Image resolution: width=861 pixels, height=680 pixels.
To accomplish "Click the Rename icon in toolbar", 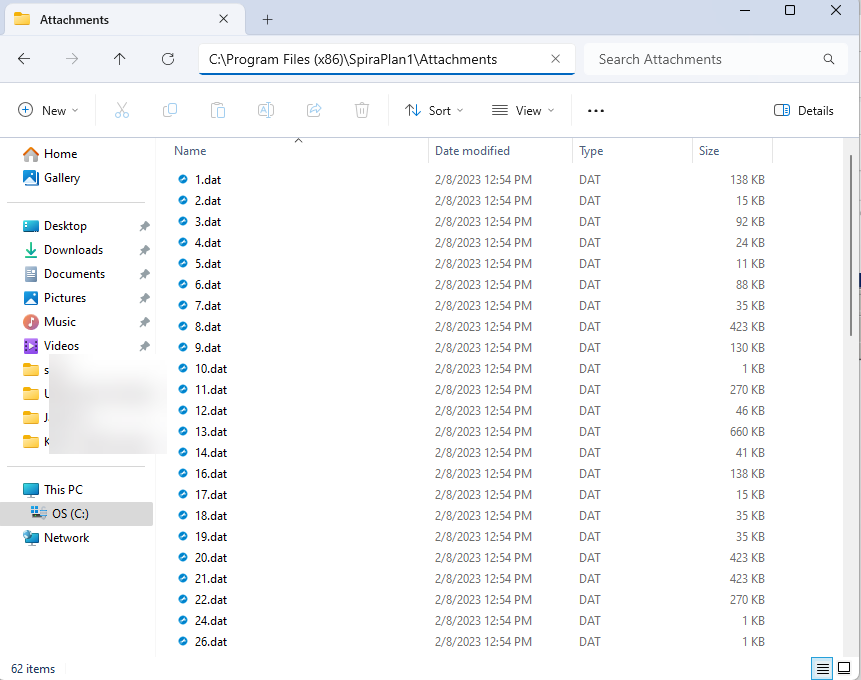I will point(266,111).
